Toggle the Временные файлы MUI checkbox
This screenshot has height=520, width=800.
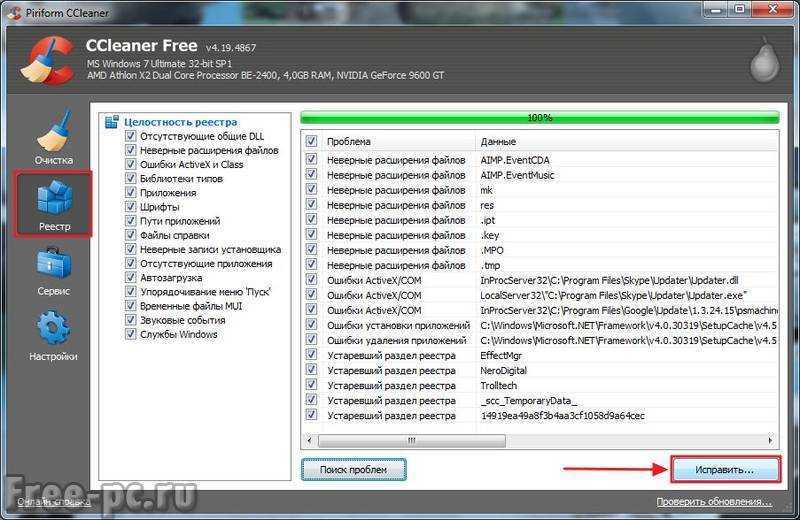(131, 306)
